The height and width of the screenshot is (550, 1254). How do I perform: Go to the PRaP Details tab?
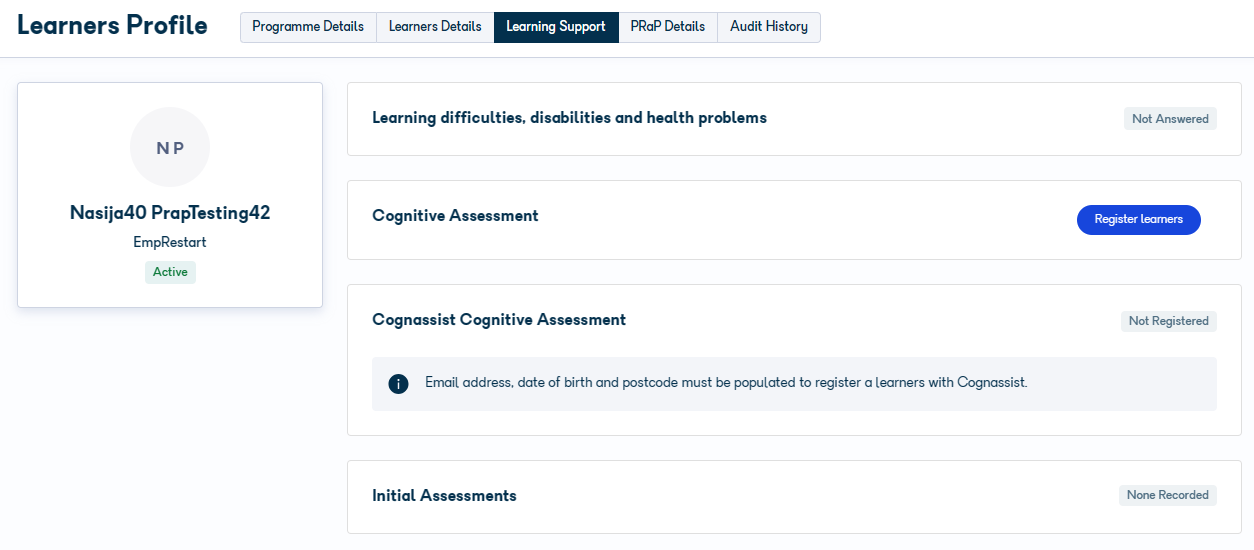tap(668, 27)
